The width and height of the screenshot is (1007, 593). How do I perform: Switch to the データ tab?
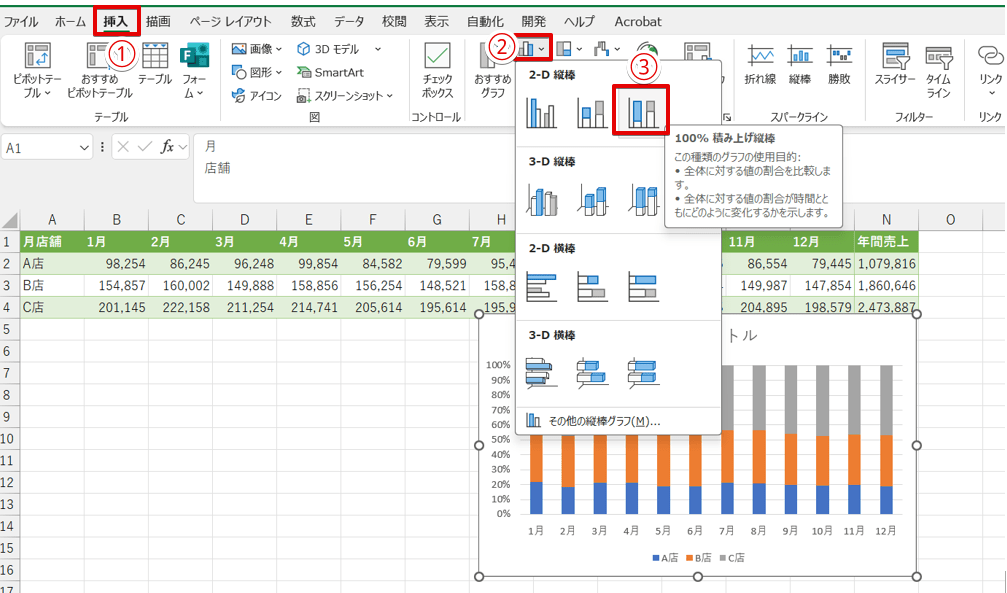tap(349, 21)
